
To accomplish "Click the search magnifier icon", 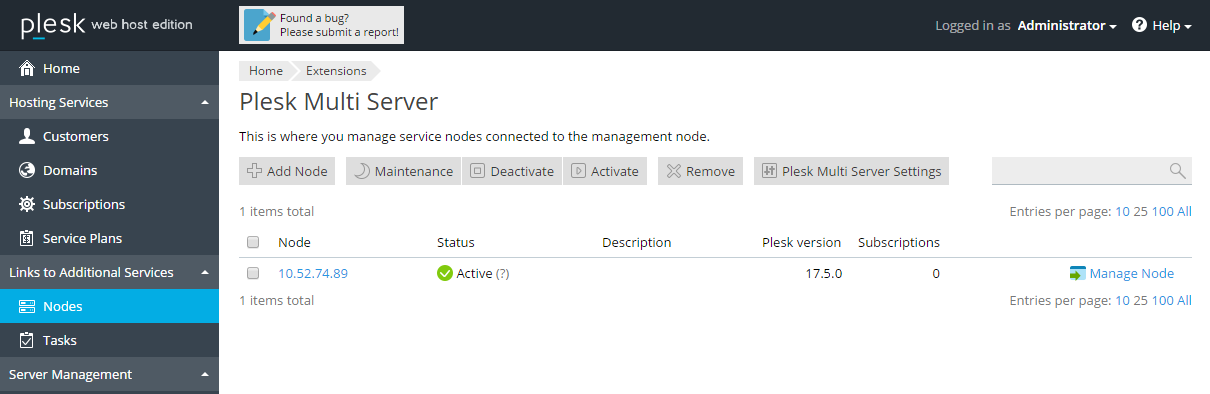I will [1177, 171].
